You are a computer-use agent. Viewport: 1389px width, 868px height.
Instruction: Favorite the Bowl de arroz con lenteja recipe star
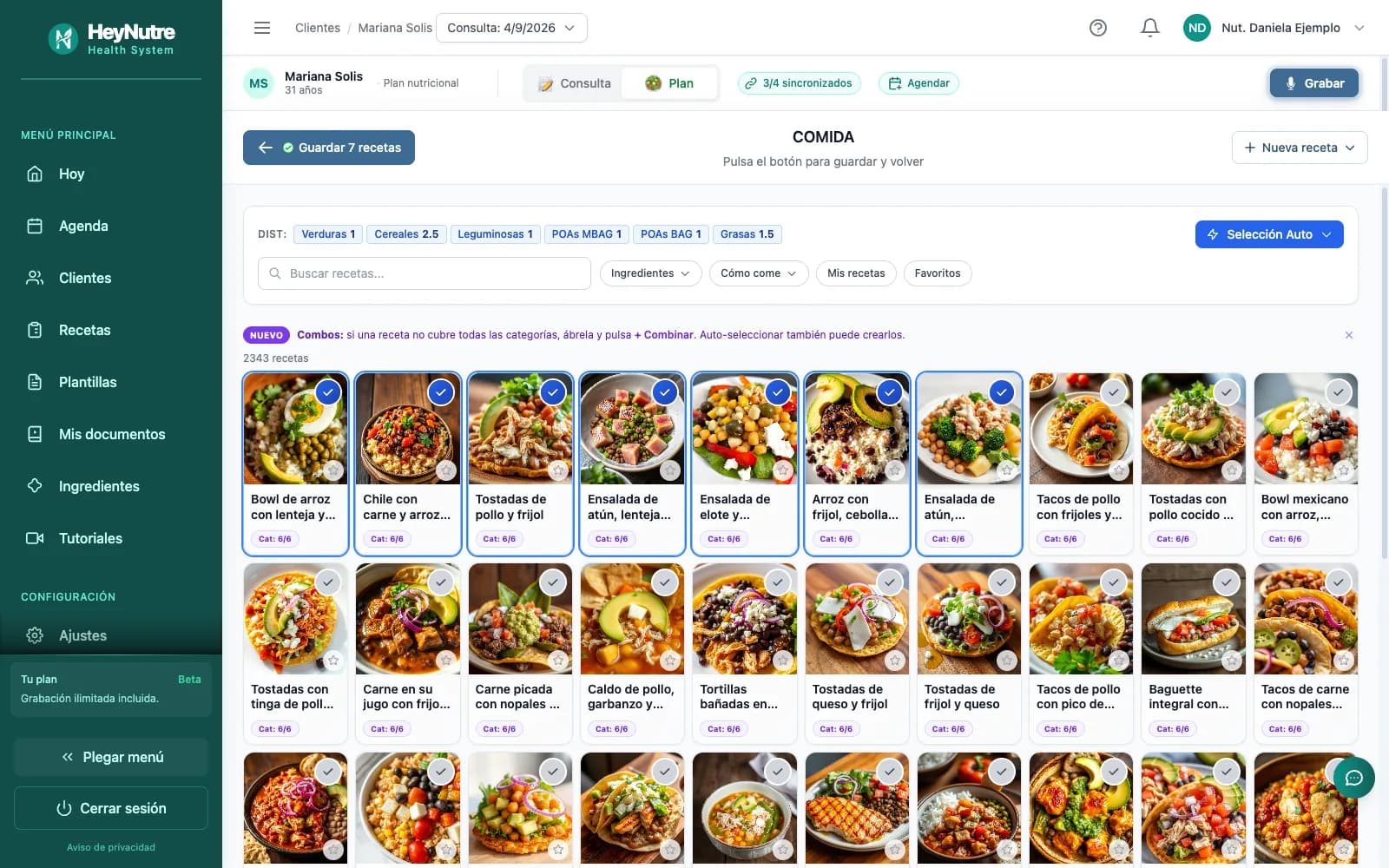pyautogui.click(x=333, y=470)
